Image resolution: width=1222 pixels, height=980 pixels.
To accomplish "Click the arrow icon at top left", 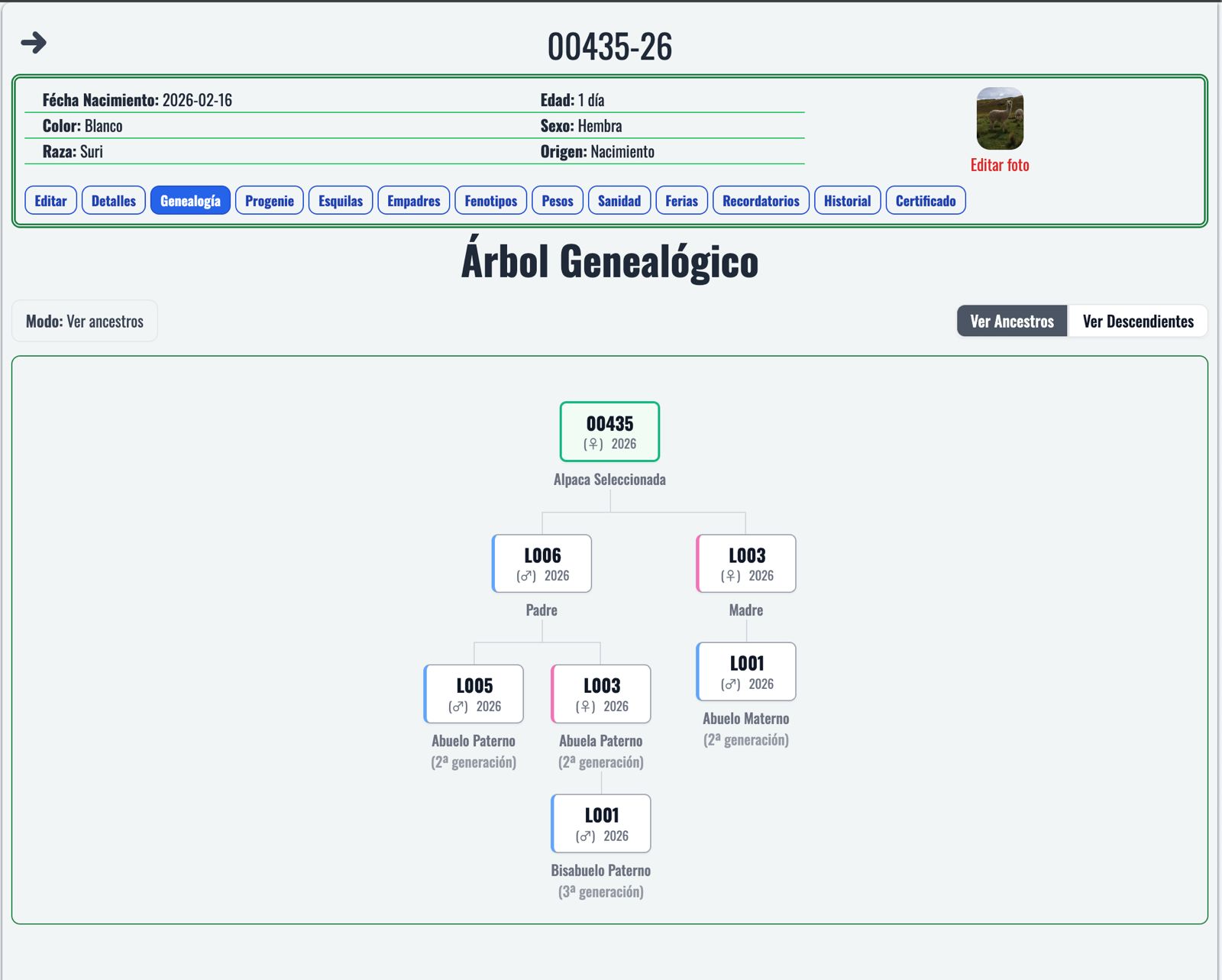I will 34,43.
